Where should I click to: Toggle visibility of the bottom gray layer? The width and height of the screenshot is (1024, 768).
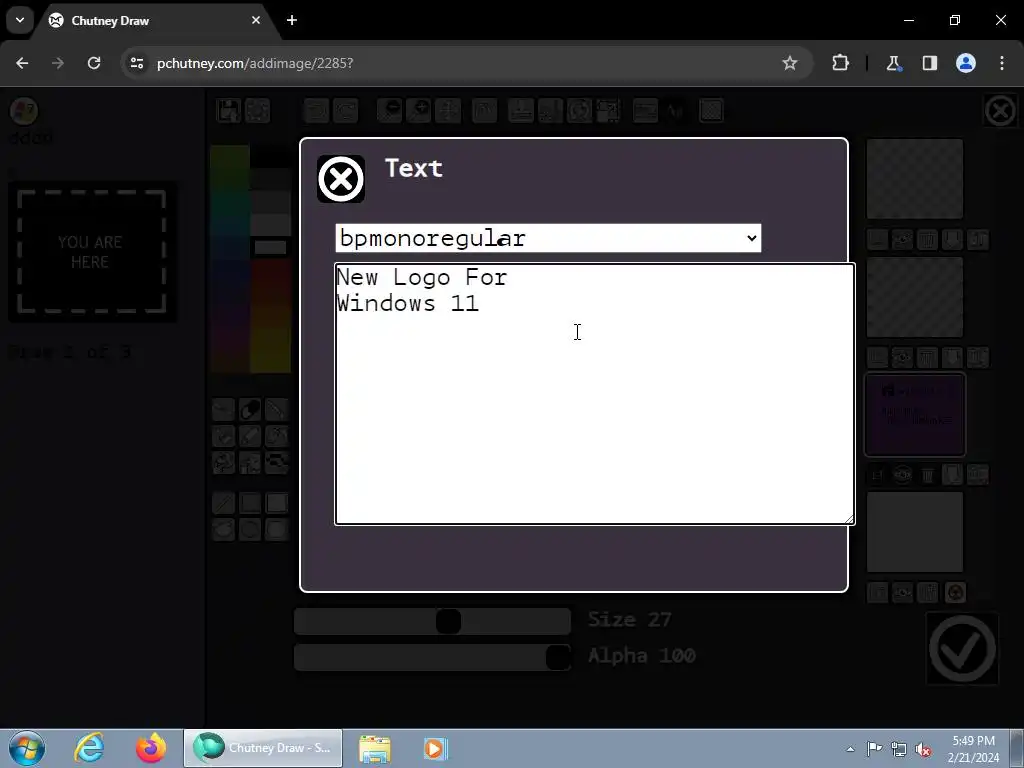click(x=903, y=592)
